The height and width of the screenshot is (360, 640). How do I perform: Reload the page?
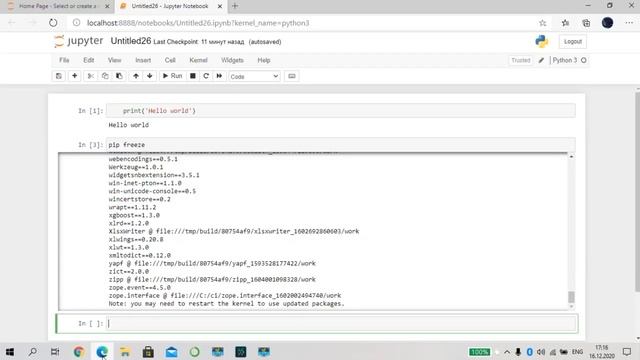coord(53,23)
